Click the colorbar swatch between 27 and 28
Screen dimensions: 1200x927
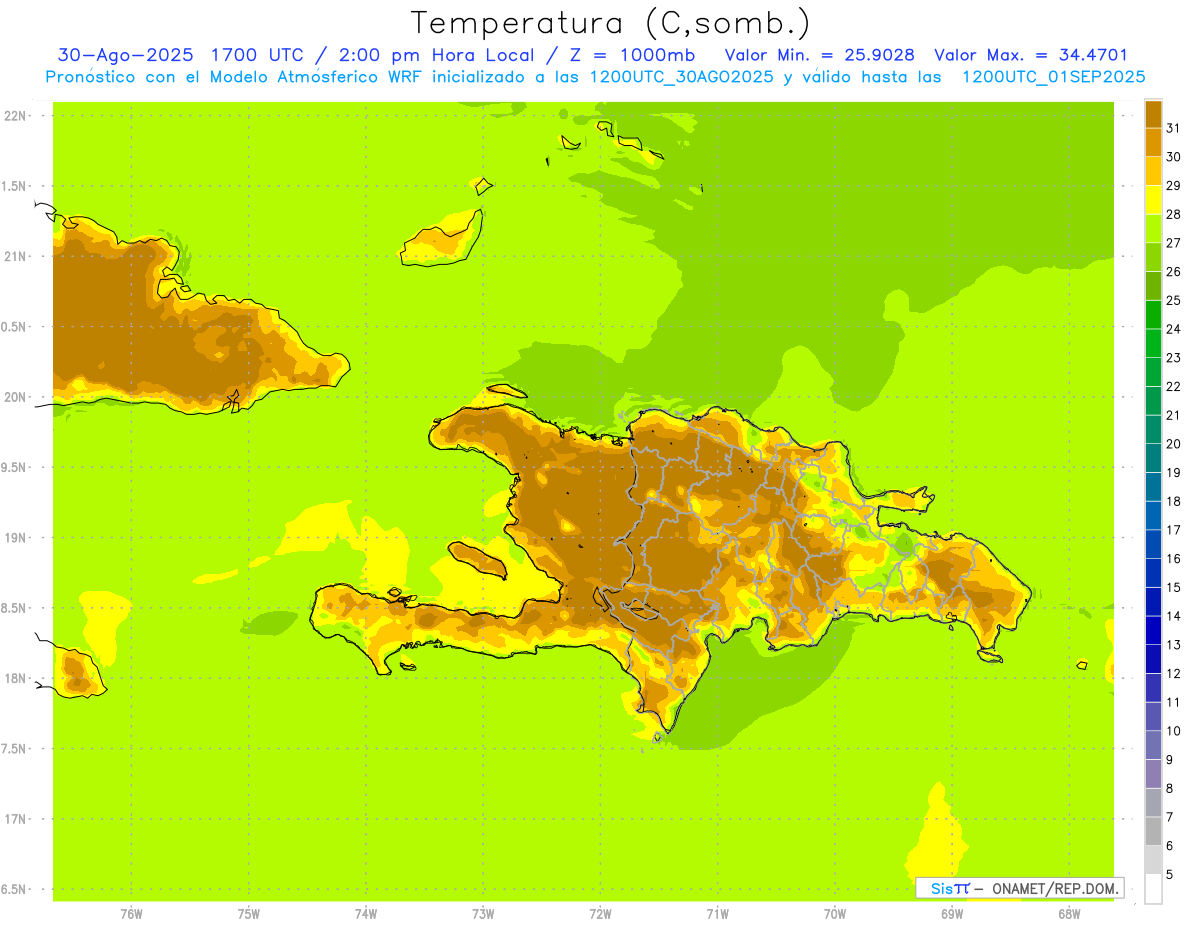pyautogui.click(x=1153, y=228)
